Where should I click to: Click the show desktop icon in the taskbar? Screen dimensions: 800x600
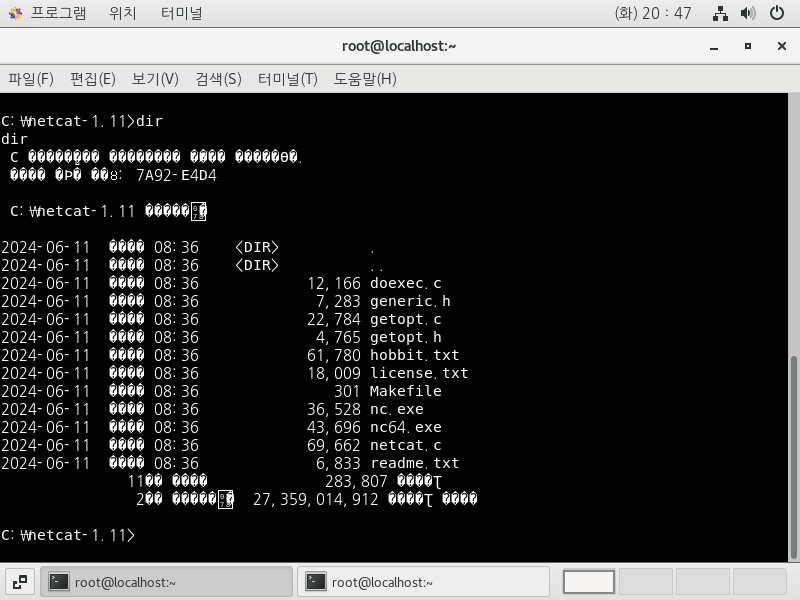coord(20,582)
